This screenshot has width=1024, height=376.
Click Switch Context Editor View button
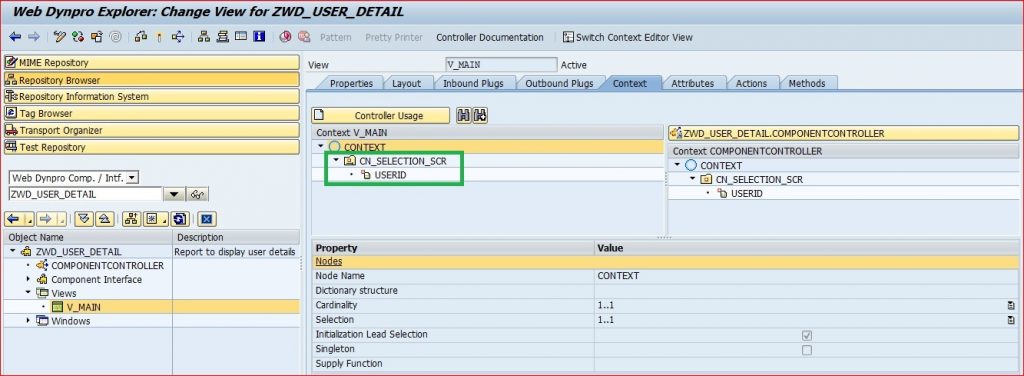click(628, 37)
